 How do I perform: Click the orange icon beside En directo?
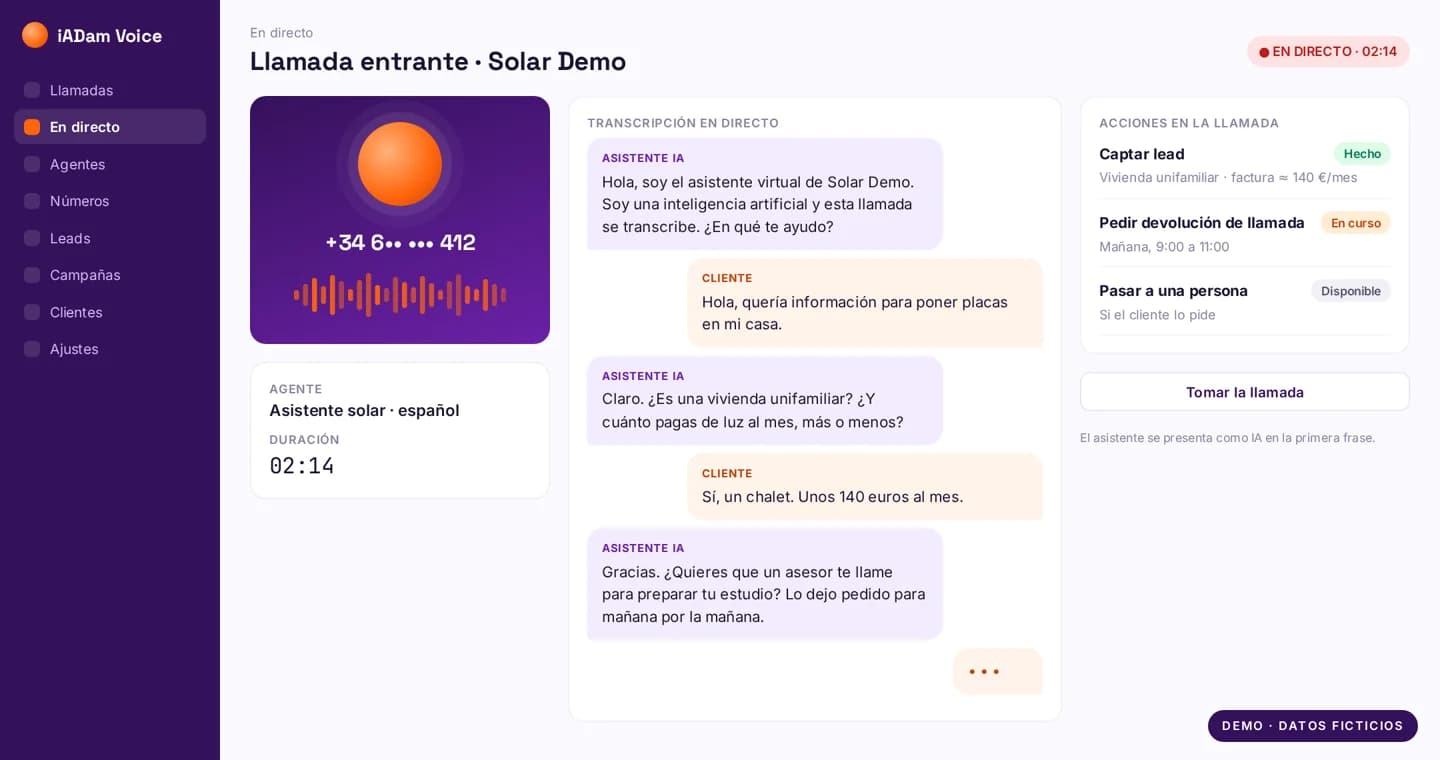click(32, 127)
